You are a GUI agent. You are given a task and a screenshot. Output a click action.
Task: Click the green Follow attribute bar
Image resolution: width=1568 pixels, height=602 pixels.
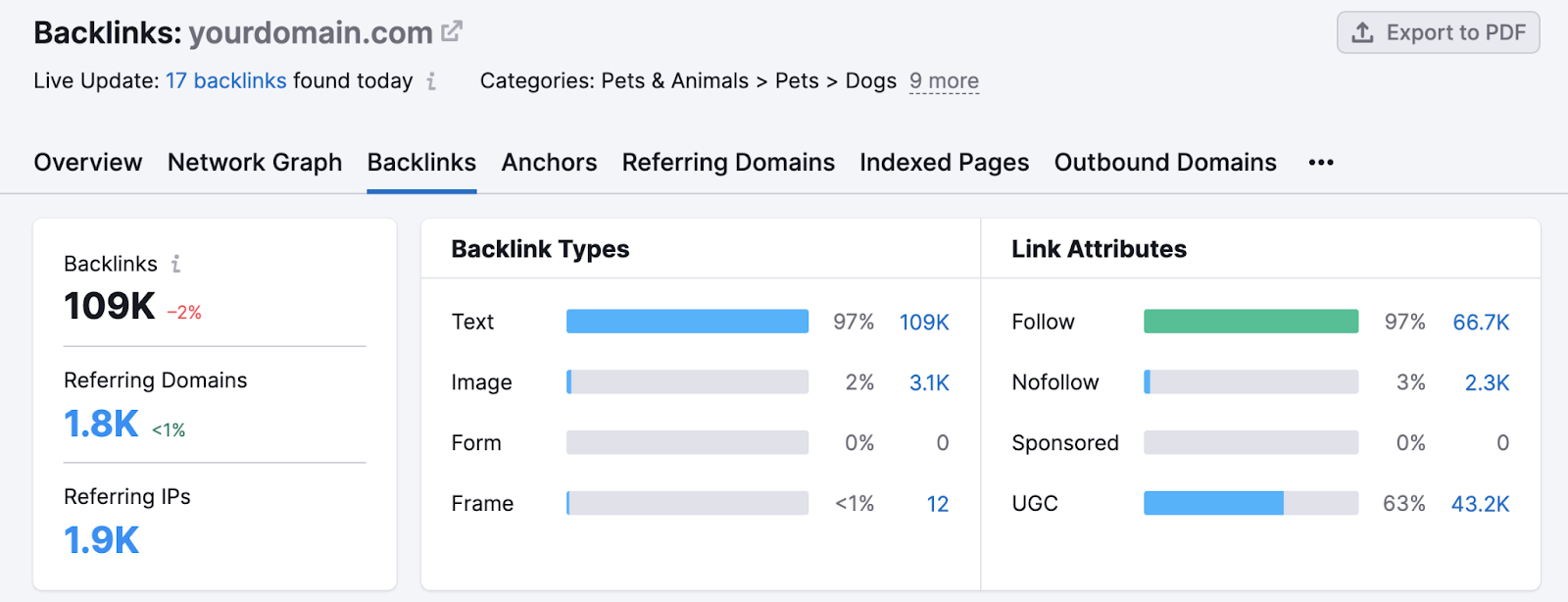point(1250,322)
